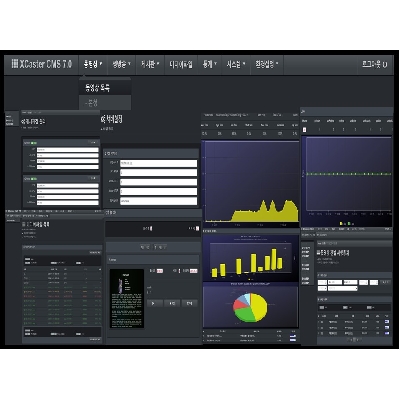The width and height of the screenshot is (400, 400).
Task: Click the menu item between 게시판 and 통계
Action: tap(181, 64)
